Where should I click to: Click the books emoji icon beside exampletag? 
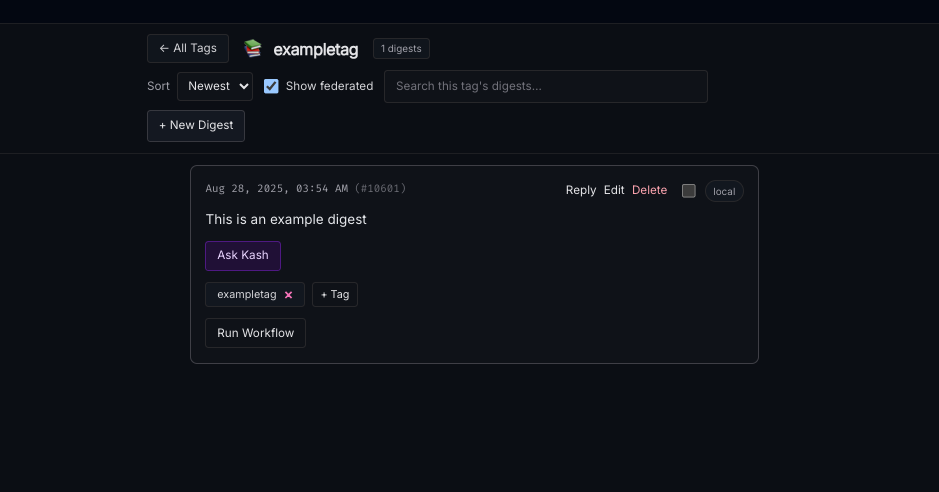253,49
